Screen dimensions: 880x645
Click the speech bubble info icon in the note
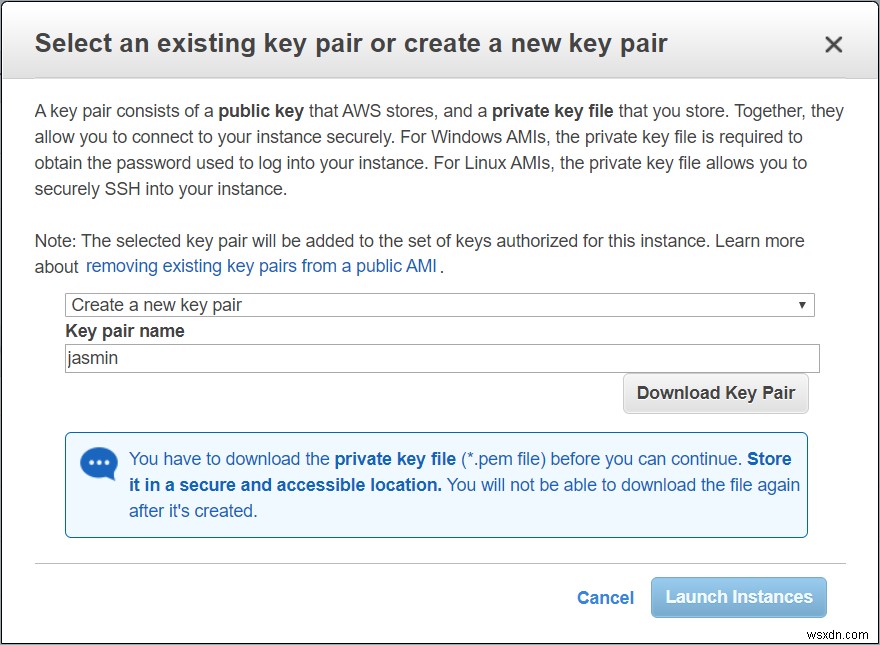tap(98, 463)
